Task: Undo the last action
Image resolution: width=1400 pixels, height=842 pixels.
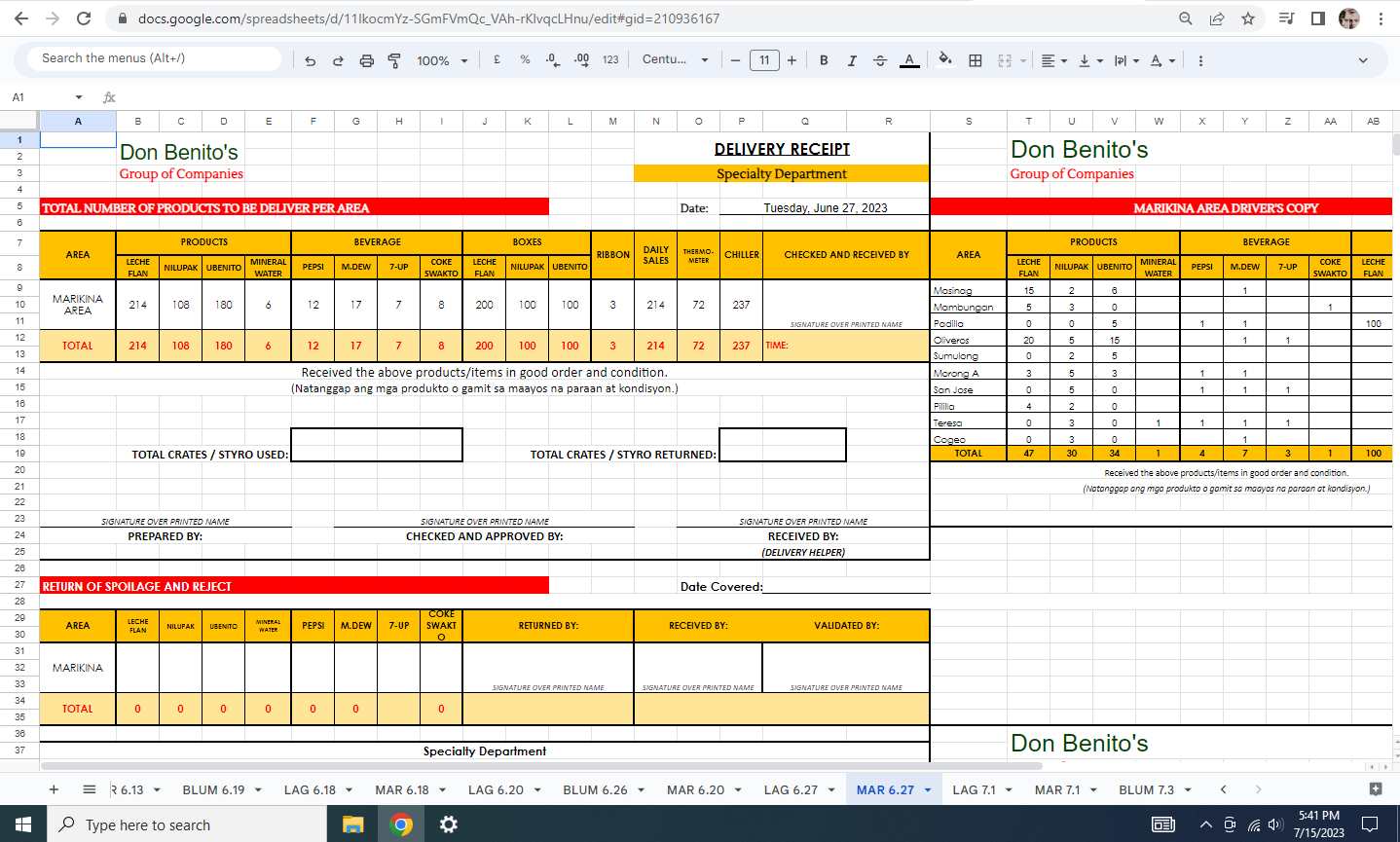Action: click(311, 60)
